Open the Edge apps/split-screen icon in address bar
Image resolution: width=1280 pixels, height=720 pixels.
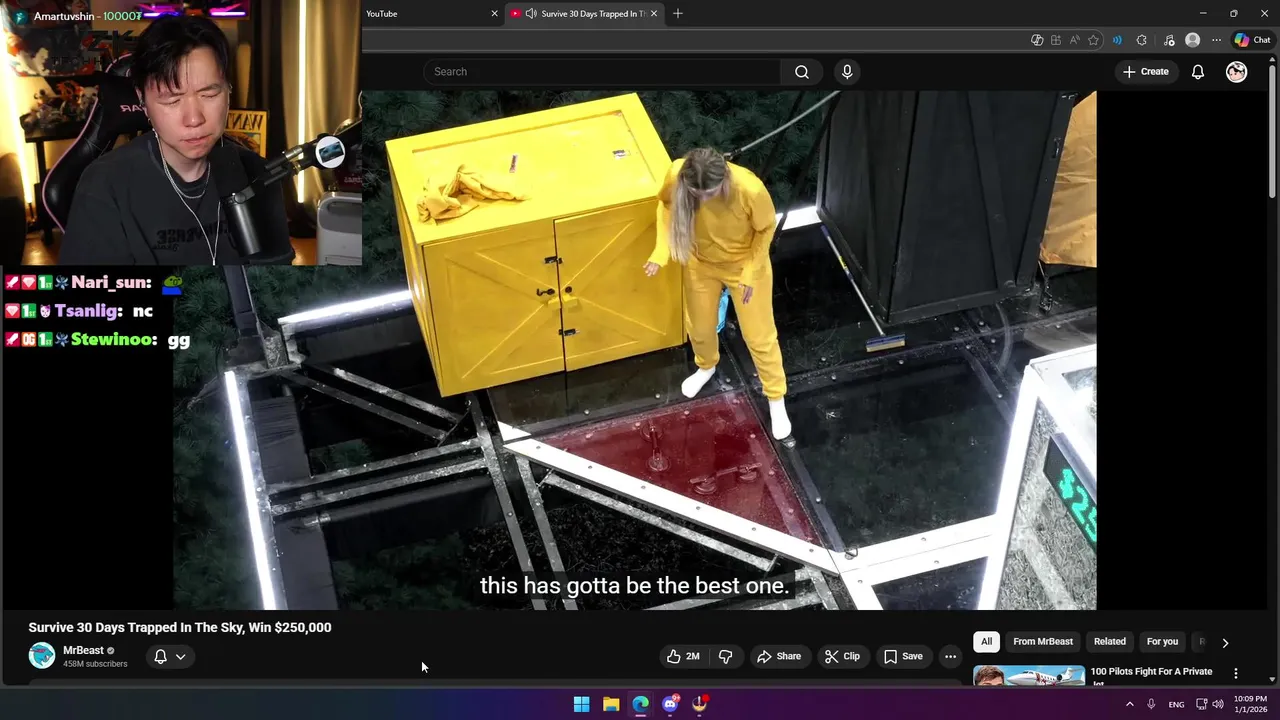coord(1056,40)
